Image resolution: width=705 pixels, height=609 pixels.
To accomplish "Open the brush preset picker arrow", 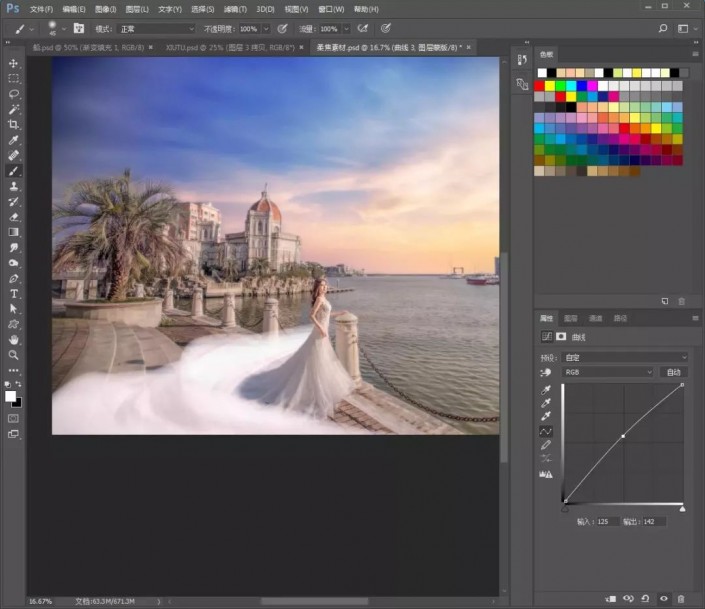I will pos(64,29).
